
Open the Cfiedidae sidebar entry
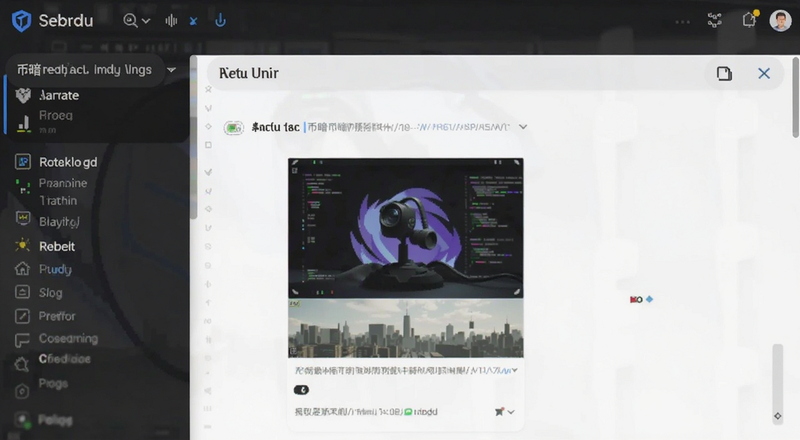click(64, 359)
